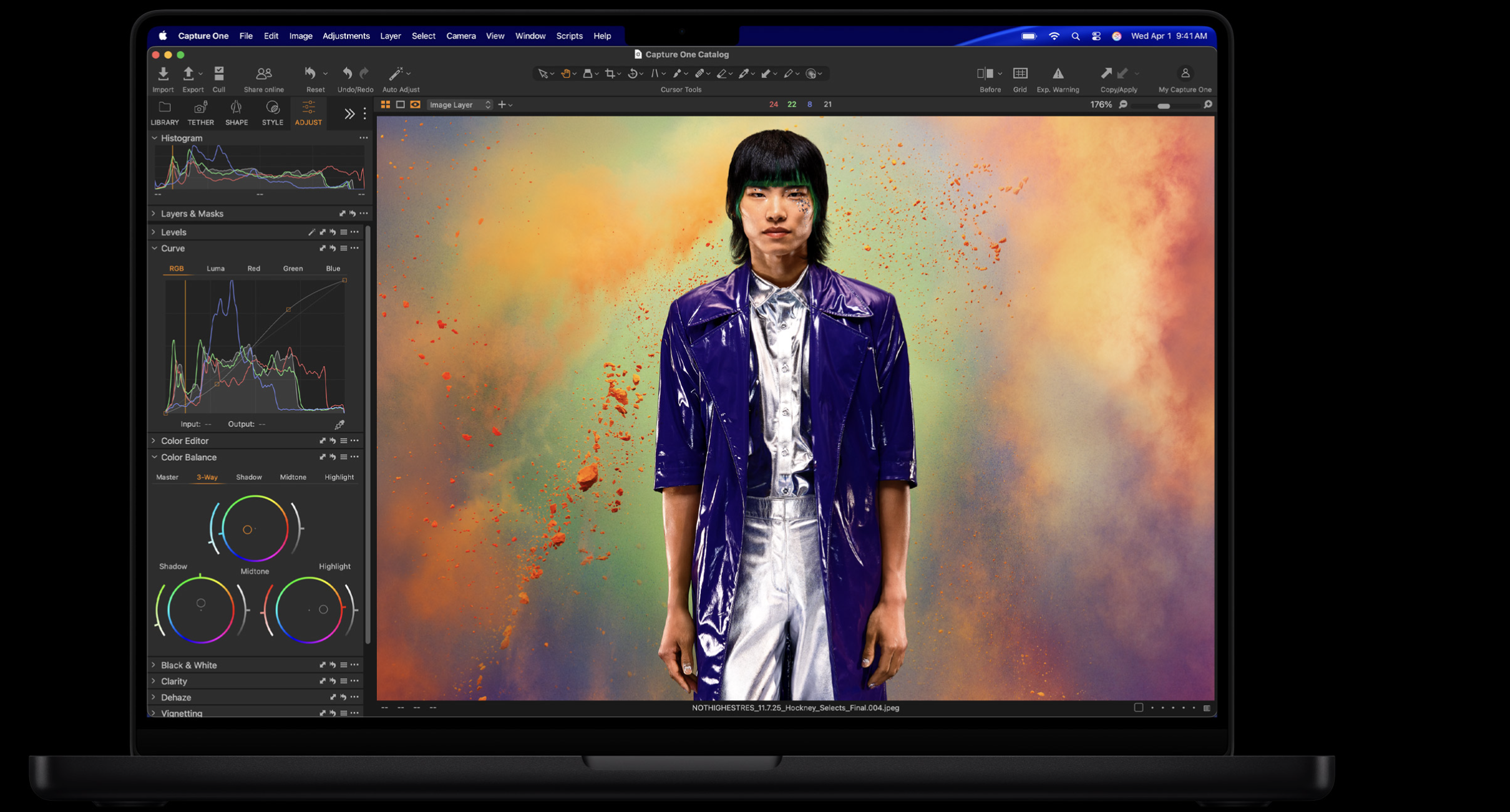1510x812 pixels.
Task: Switch to the ADJUST tool tab
Action: point(308,114)
